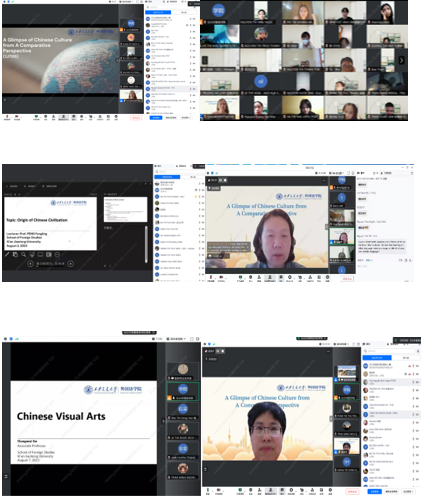The width and height of the screenshot is (426, 501).
Task: Toggle the microphone in the globe slide meeting toolbar
Action: tap(7, 117)
